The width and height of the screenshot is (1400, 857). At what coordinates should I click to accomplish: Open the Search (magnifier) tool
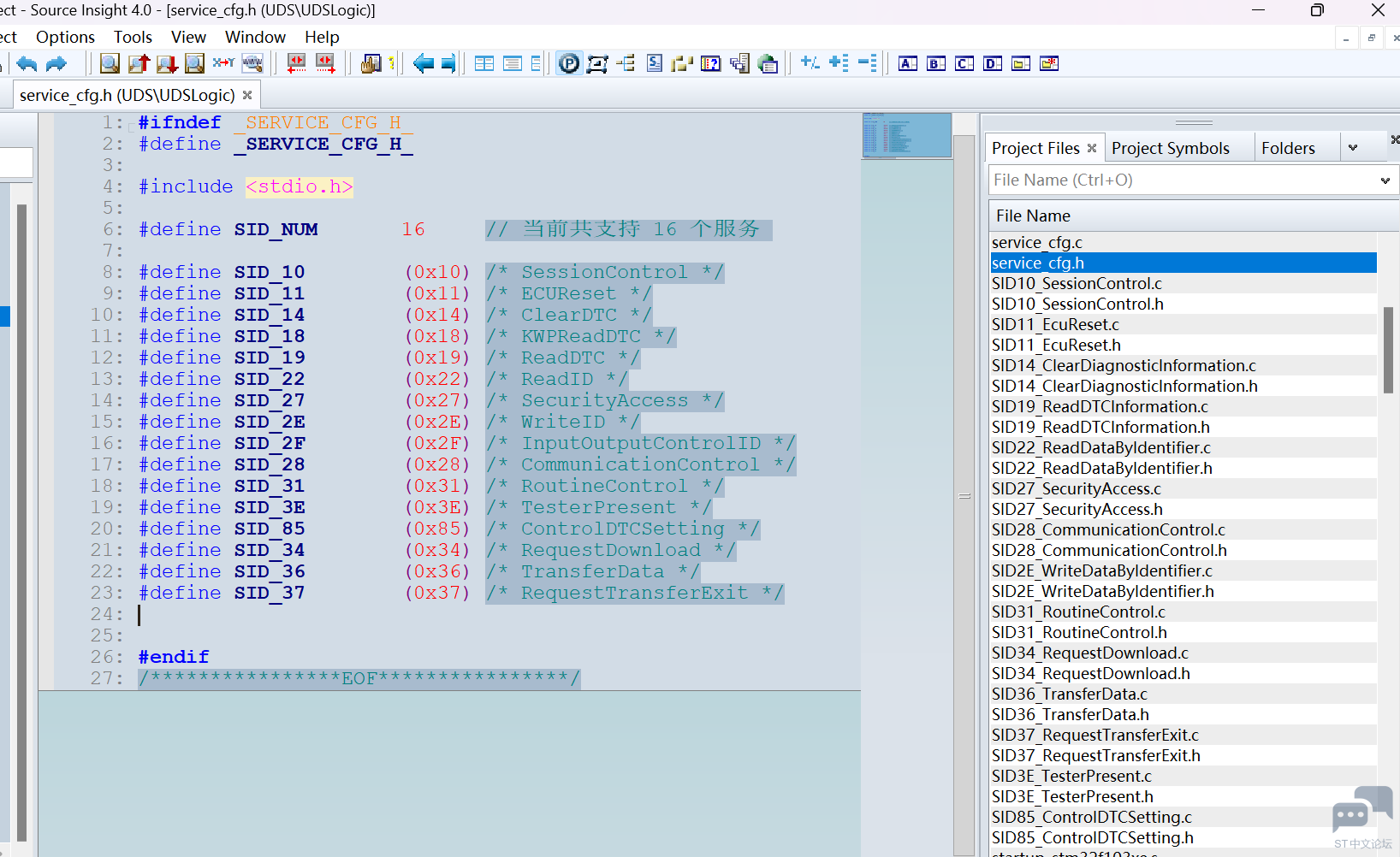pyautogui.click(x=110, y=63)
